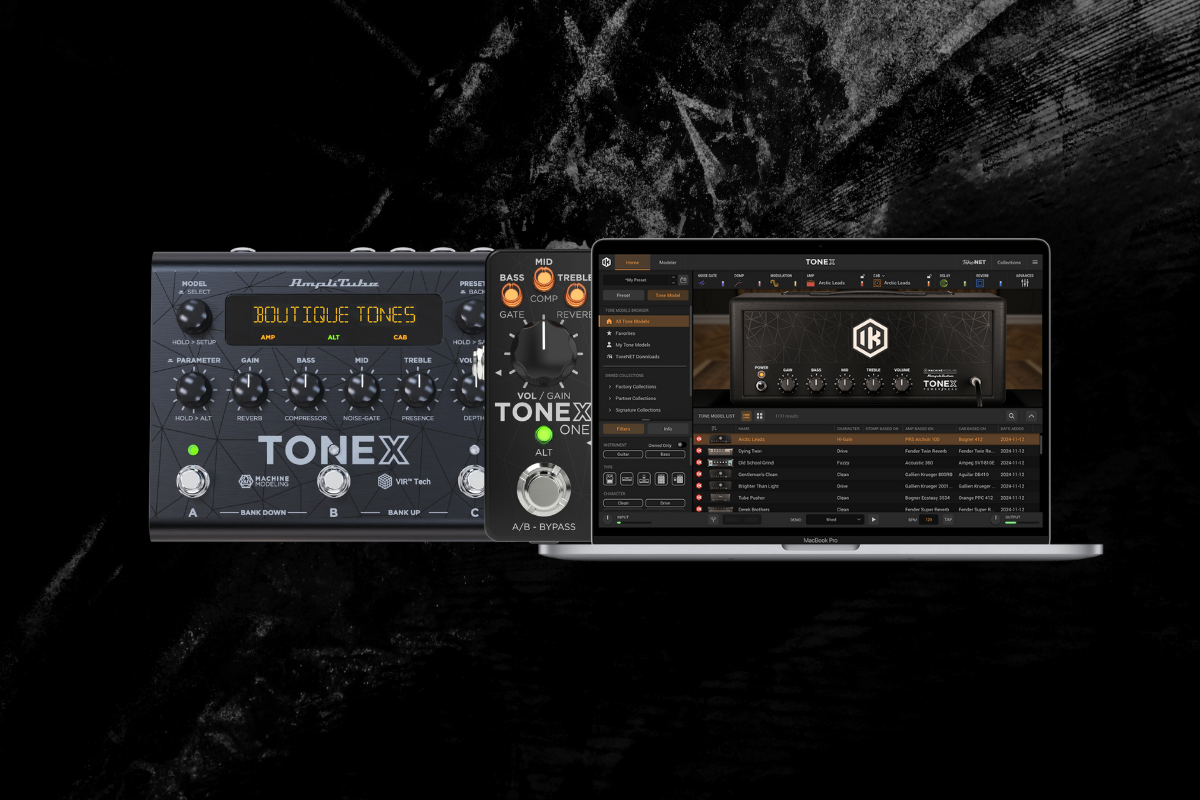This screenshot has height=800, width=1200.
Task: Click the TAP tempo button
Action: 948,519
